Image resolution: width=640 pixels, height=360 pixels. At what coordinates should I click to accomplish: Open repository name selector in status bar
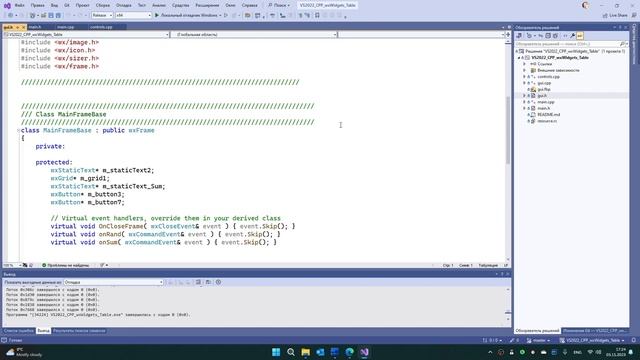(592, 340)
